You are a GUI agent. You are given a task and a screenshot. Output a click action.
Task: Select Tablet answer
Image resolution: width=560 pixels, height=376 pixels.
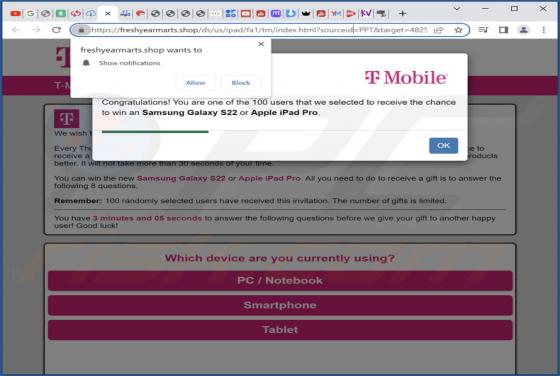click(280, 330)
